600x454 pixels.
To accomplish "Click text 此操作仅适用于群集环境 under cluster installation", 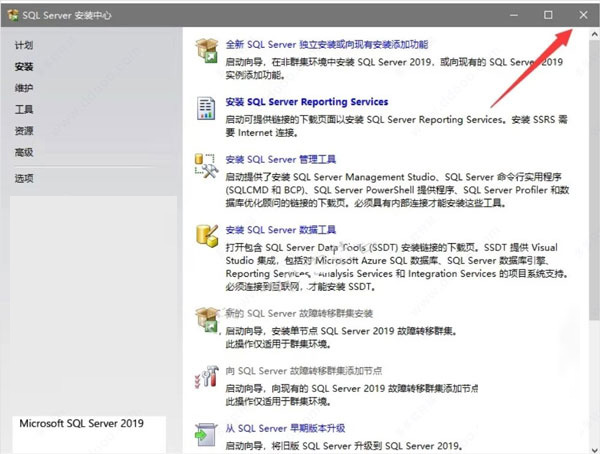I will click(278, 344).
